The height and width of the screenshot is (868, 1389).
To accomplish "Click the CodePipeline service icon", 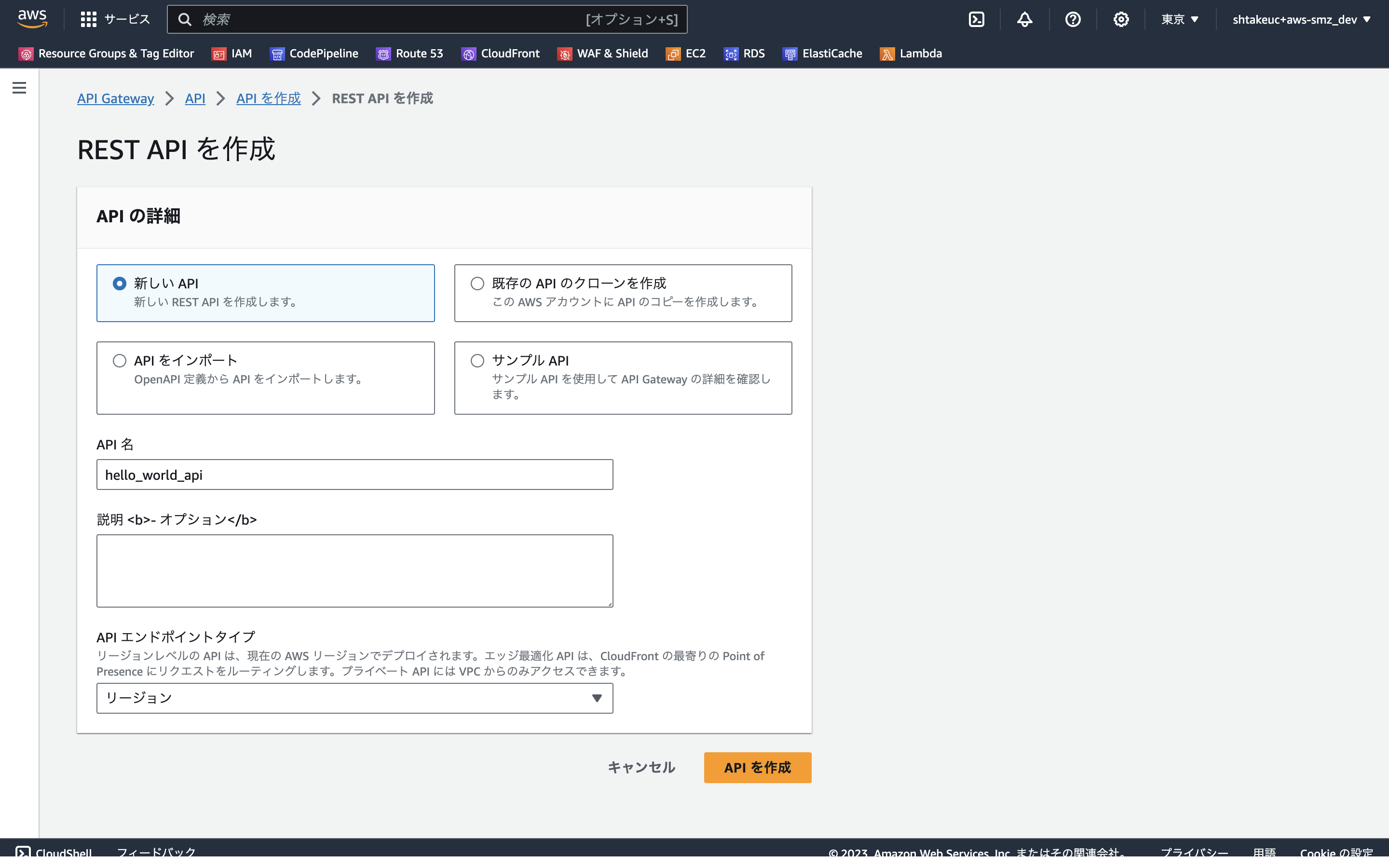I will coord(277,54).
